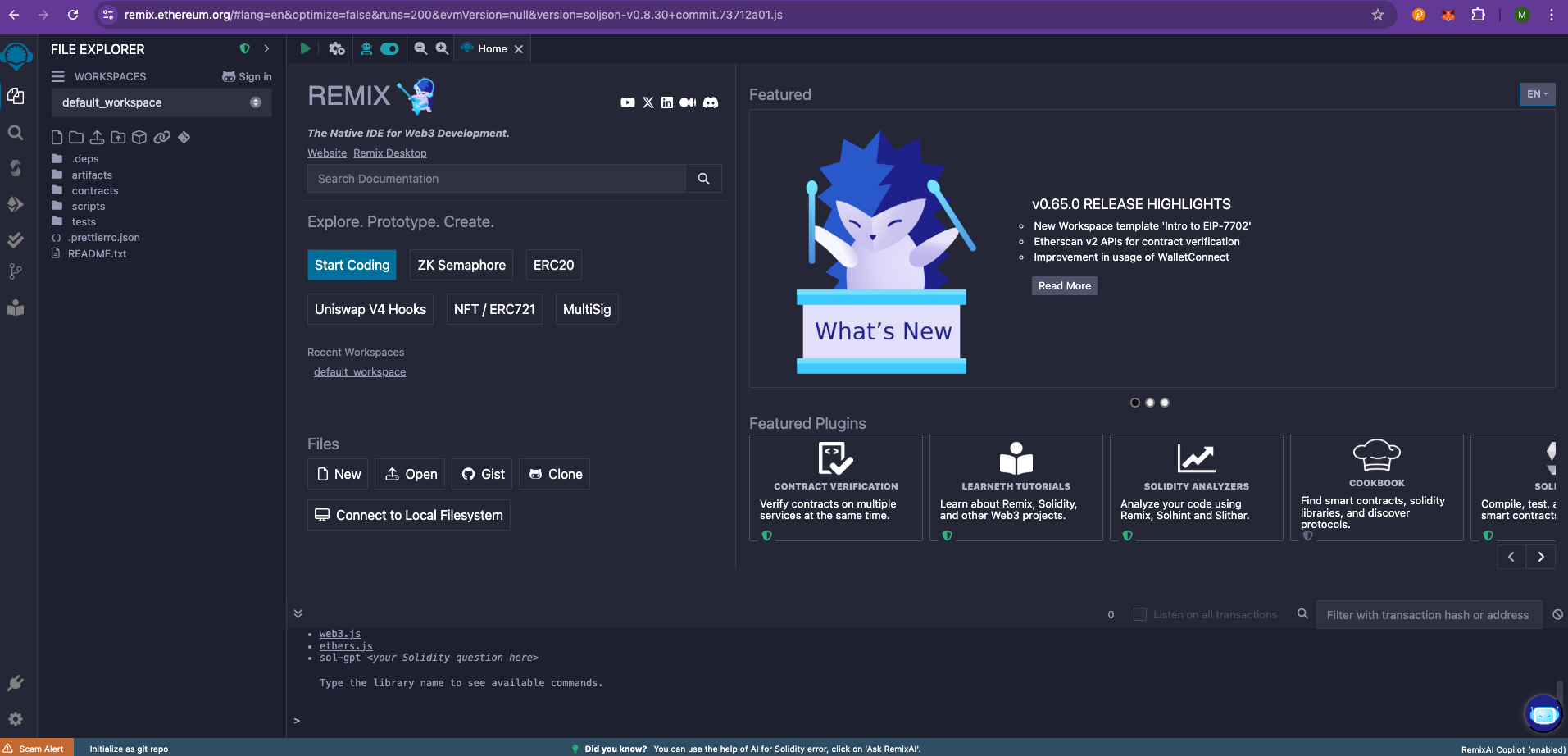Click the upload folder icon in File Explorer

118,137
